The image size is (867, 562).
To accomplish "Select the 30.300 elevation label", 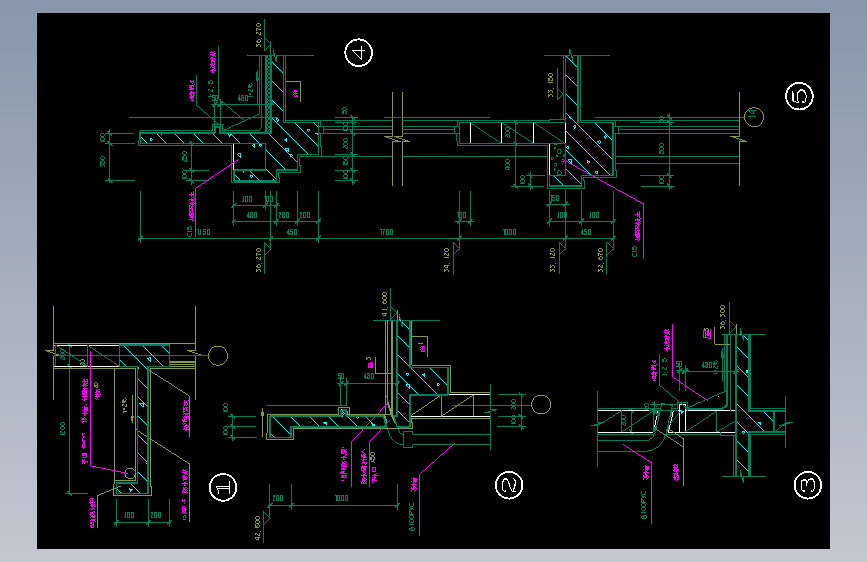I will click(722, 317).
